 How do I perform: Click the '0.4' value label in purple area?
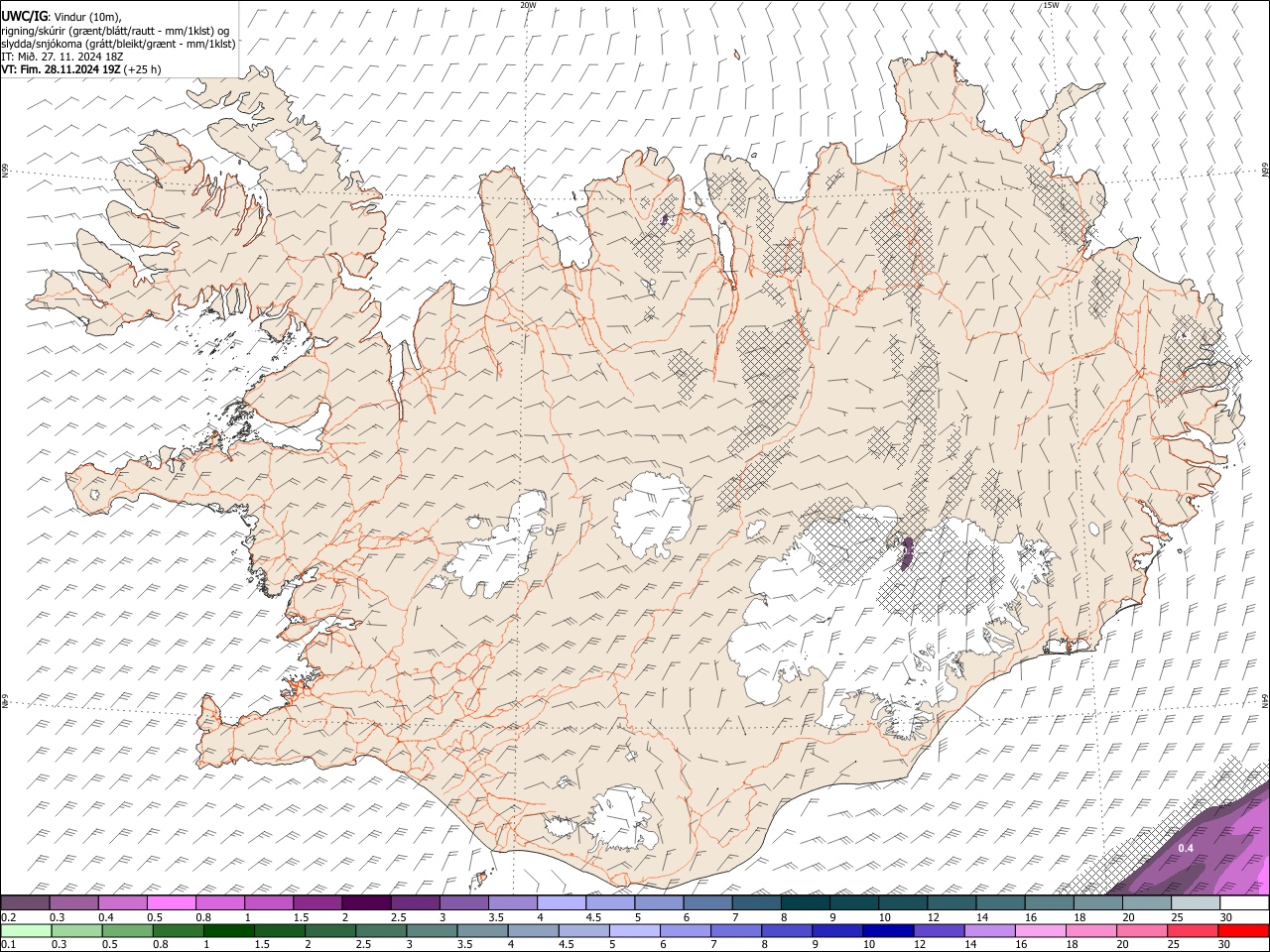pos(1186,849)
